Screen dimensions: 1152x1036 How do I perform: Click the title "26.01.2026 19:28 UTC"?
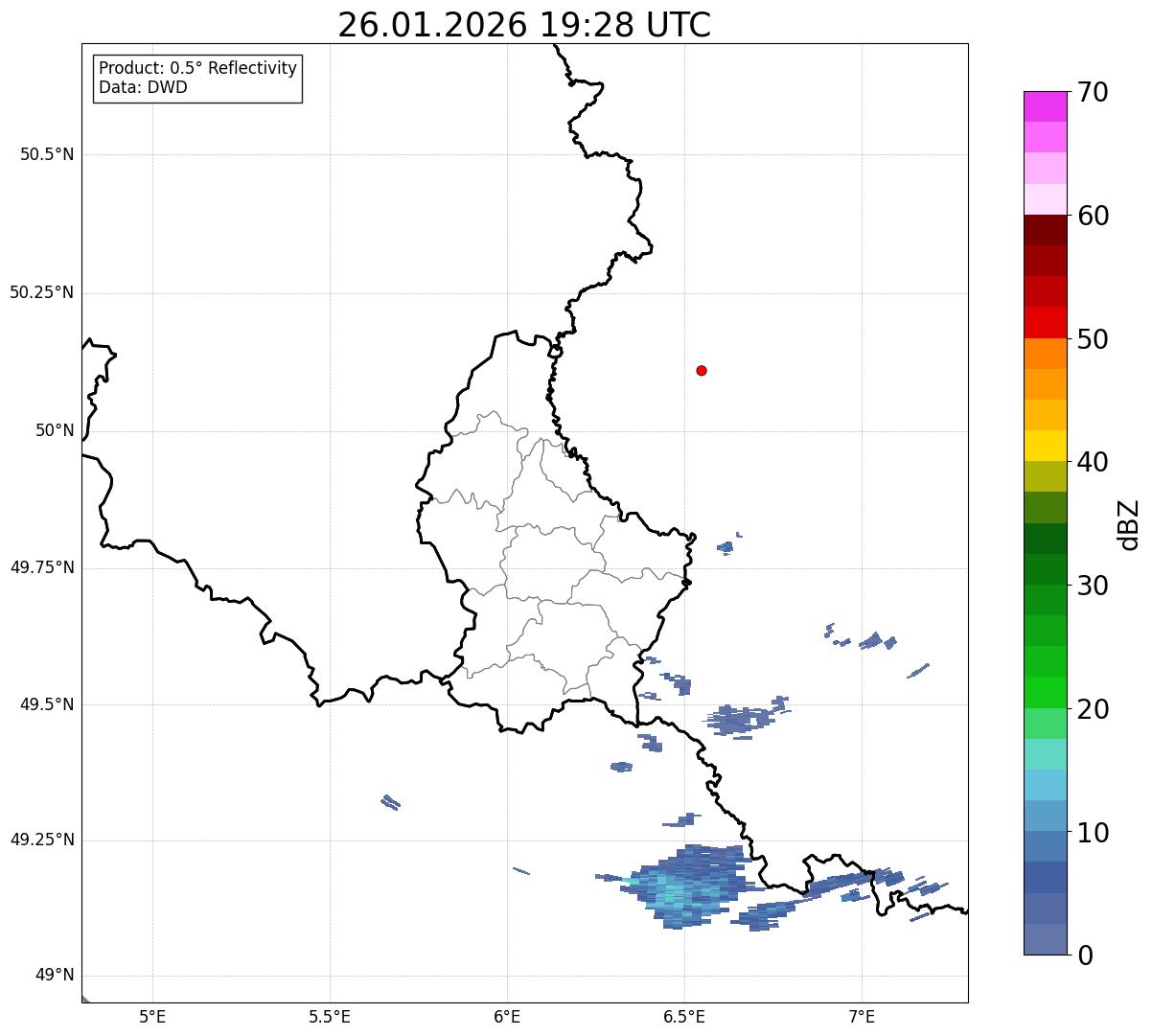[524, 24]
